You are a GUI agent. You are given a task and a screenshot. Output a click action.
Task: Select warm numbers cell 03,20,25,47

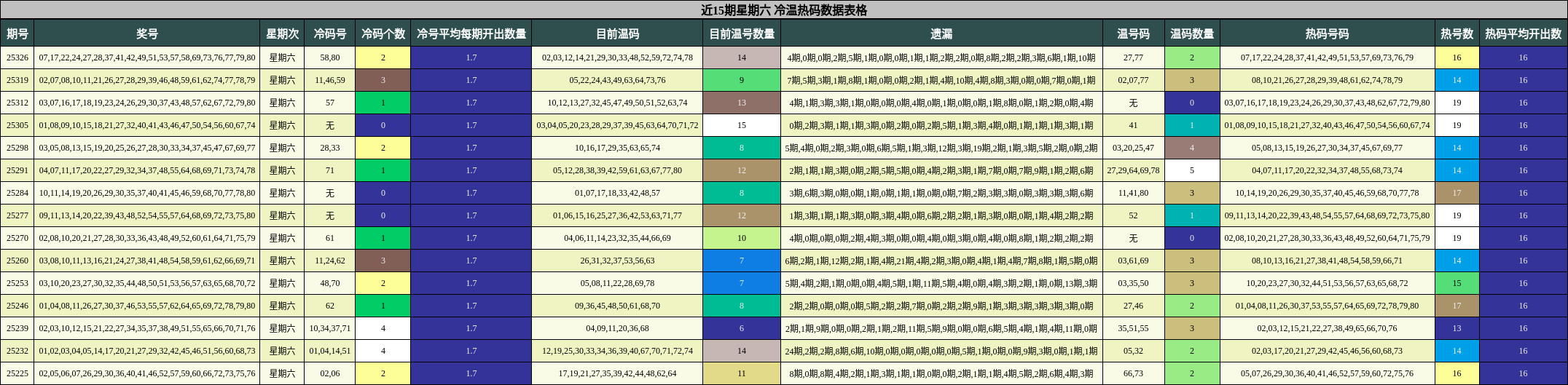(x=1133, y=148)
